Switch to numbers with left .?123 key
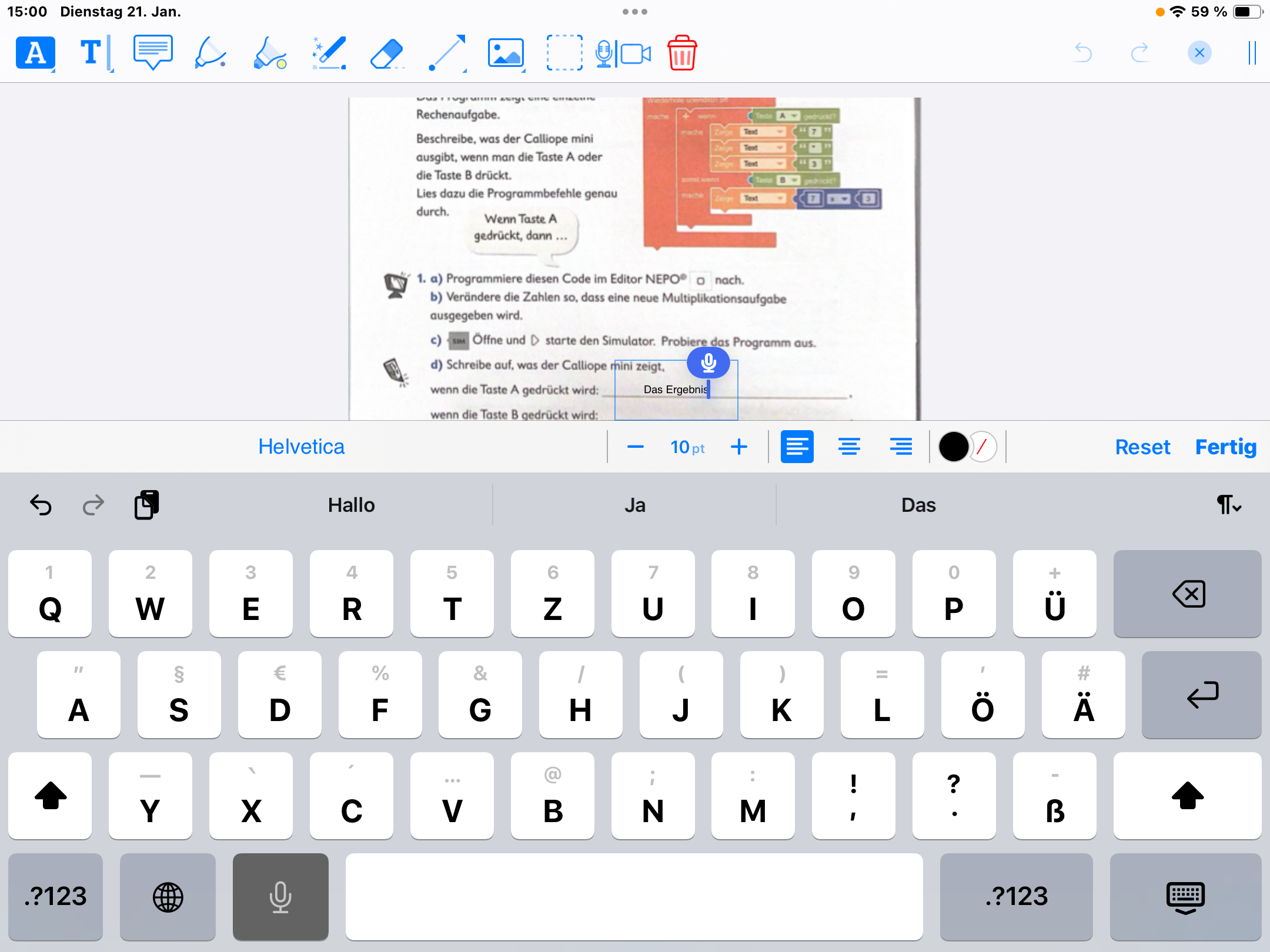Screen dimensions: 1270x952 click(55, 897)
